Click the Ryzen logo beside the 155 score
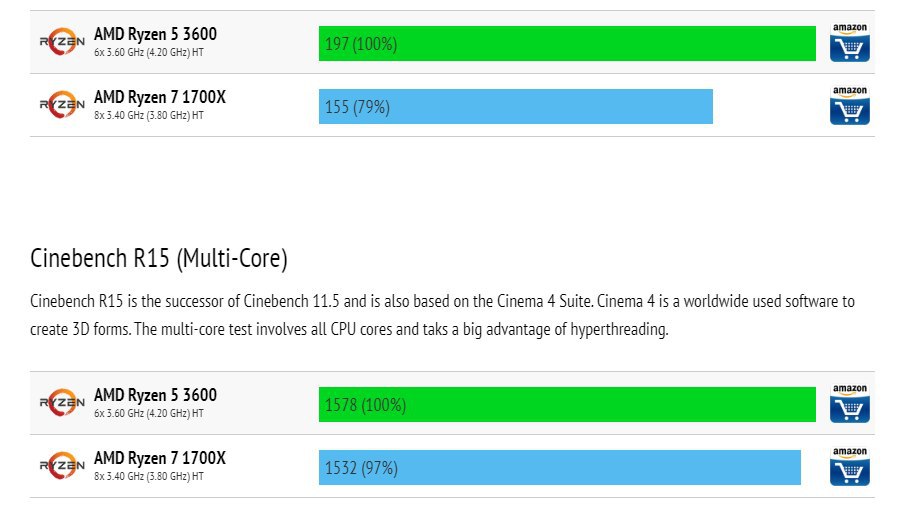The image size is (910, 505). (x=62, y=105)
